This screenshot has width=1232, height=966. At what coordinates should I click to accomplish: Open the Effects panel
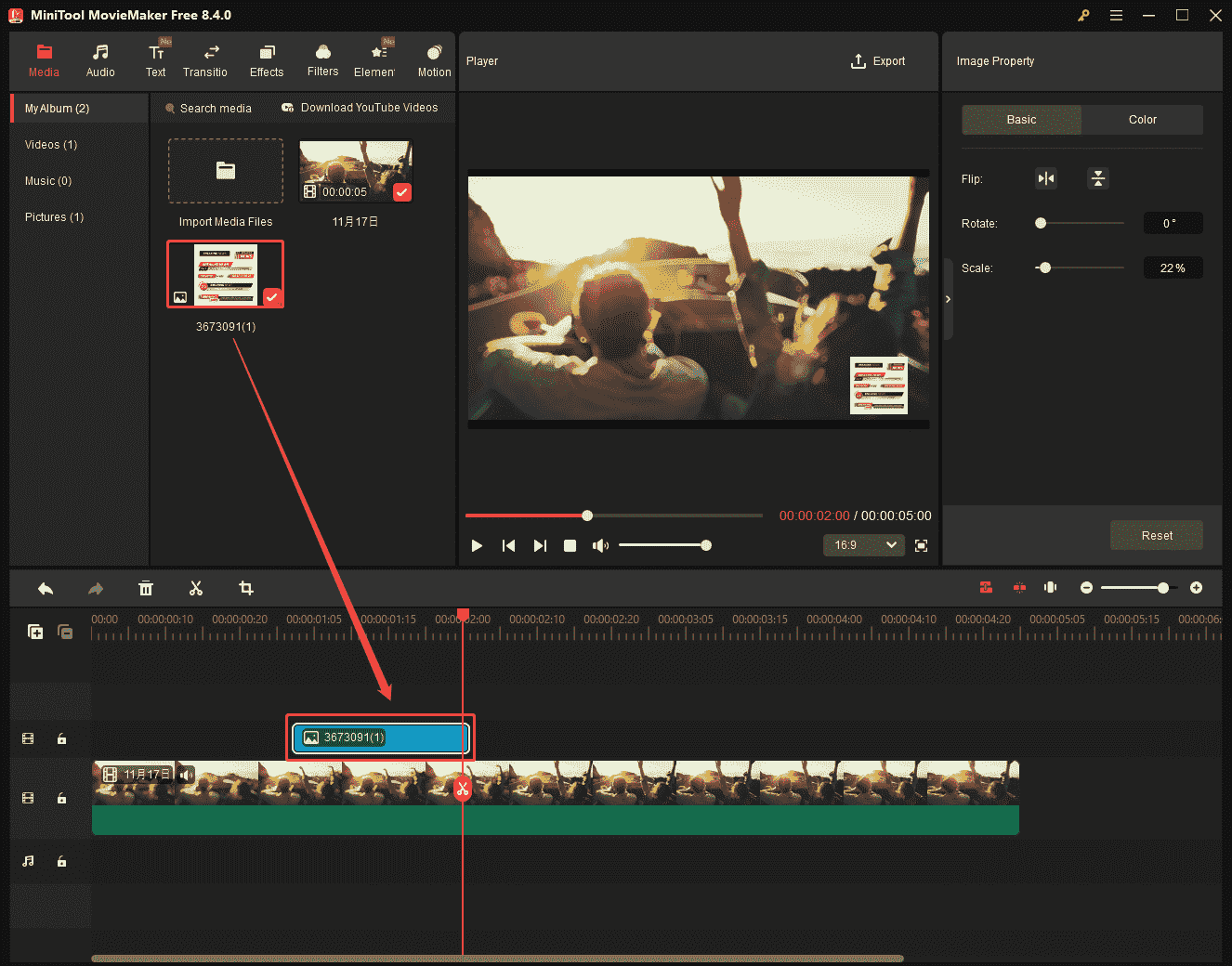267,59
